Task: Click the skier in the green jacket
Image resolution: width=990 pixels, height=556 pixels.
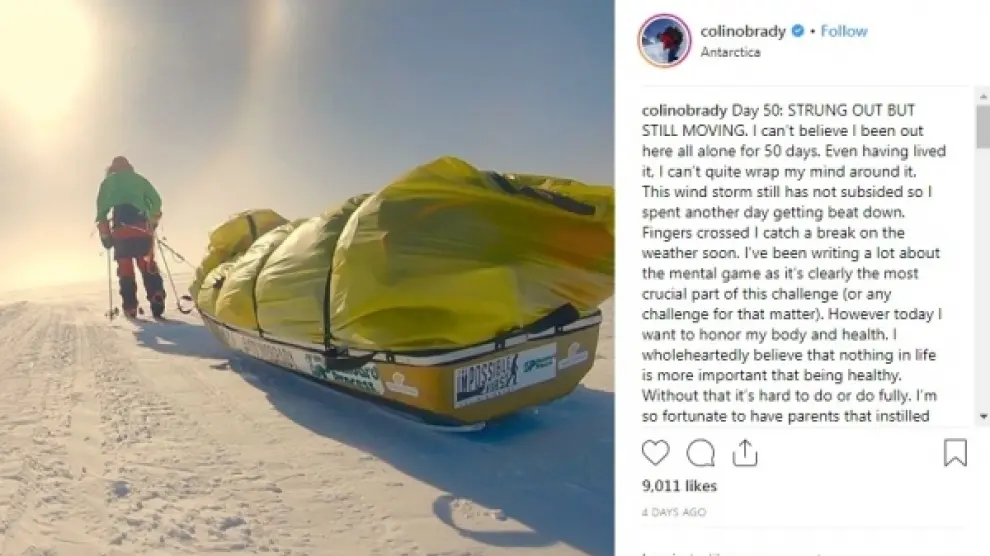Action: click(131, 237)
